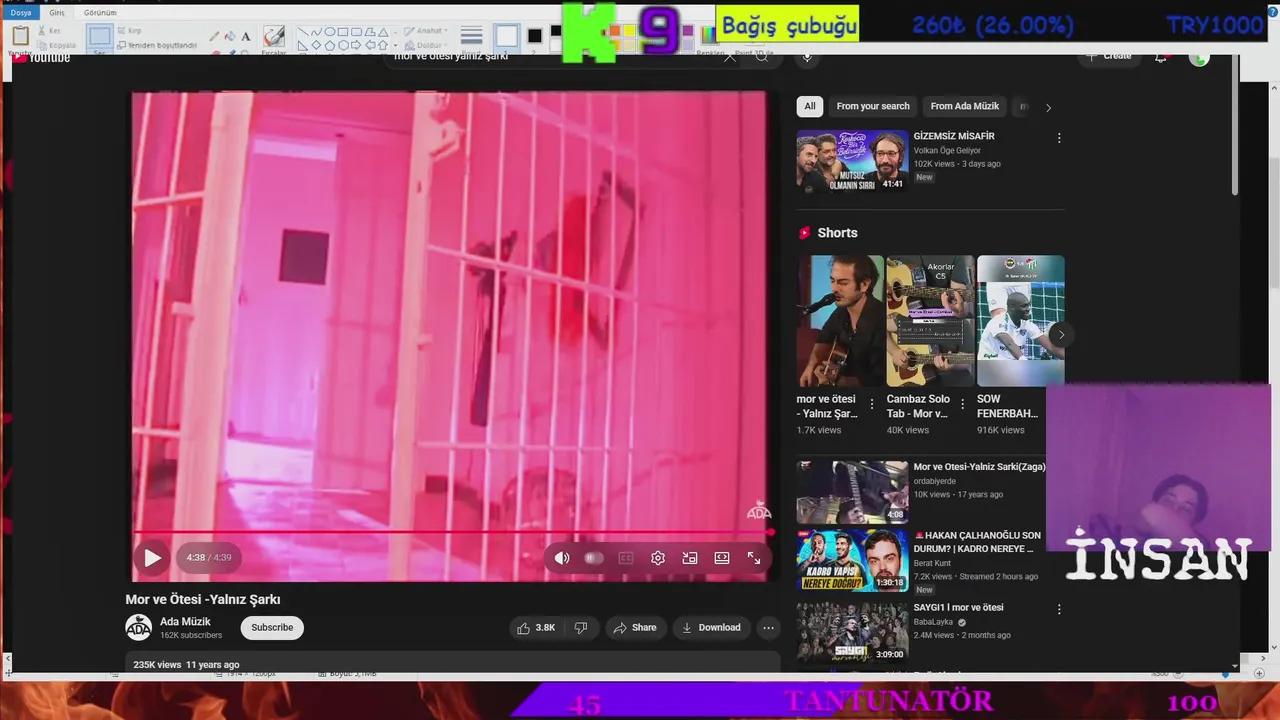Screen dimensions: 1280x720
Task: Switch to theater mode icon
Action: [x=722, y=558]
